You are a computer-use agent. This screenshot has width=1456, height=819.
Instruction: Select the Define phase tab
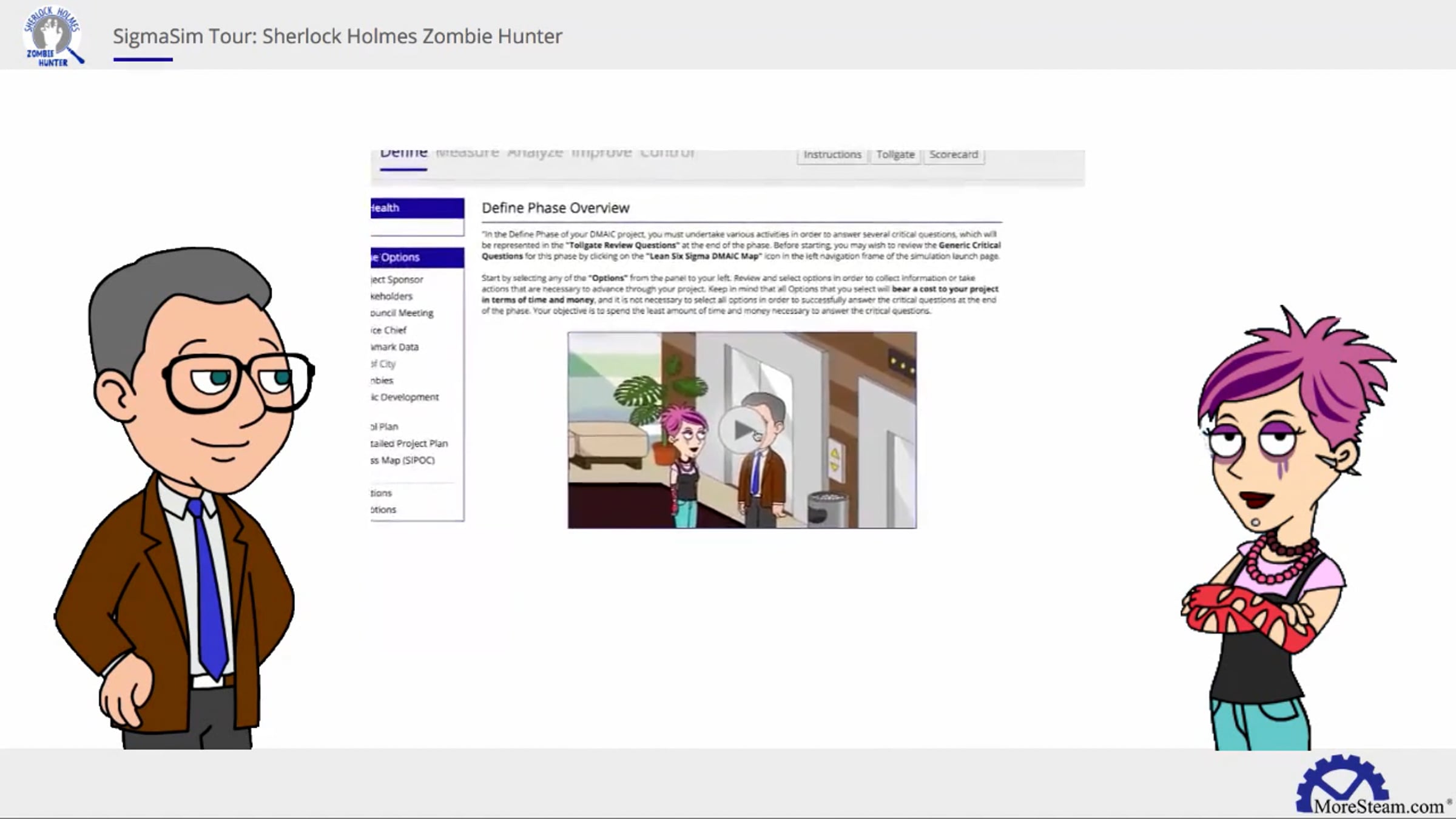pyautogui.click(x=403, y=154)
